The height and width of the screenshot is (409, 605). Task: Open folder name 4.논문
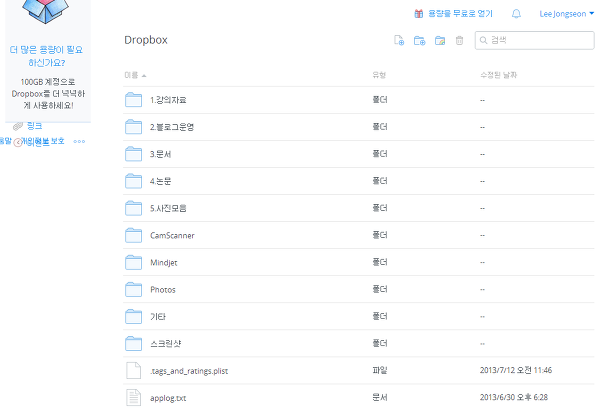tap(161, 181)
